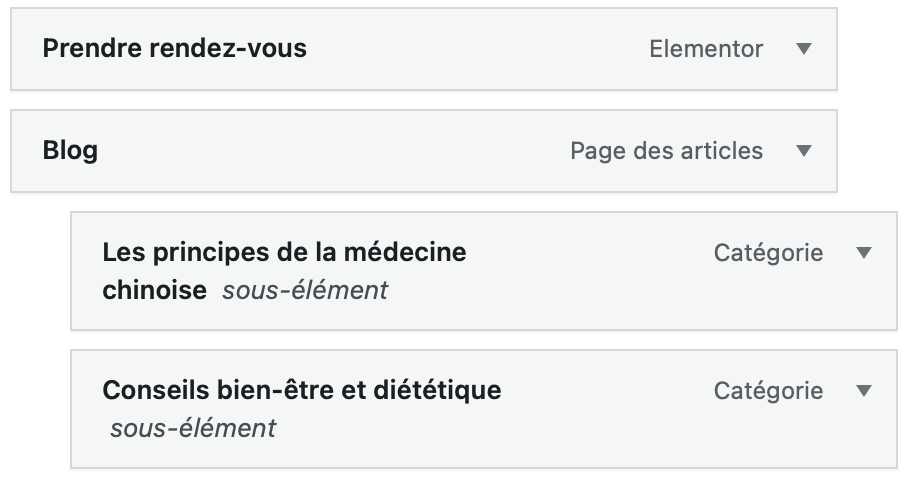Select the Prendre rendez-vous menu item title
This screenshot has width=916, height=482.
pyautogui.click(x=174, y=49)
